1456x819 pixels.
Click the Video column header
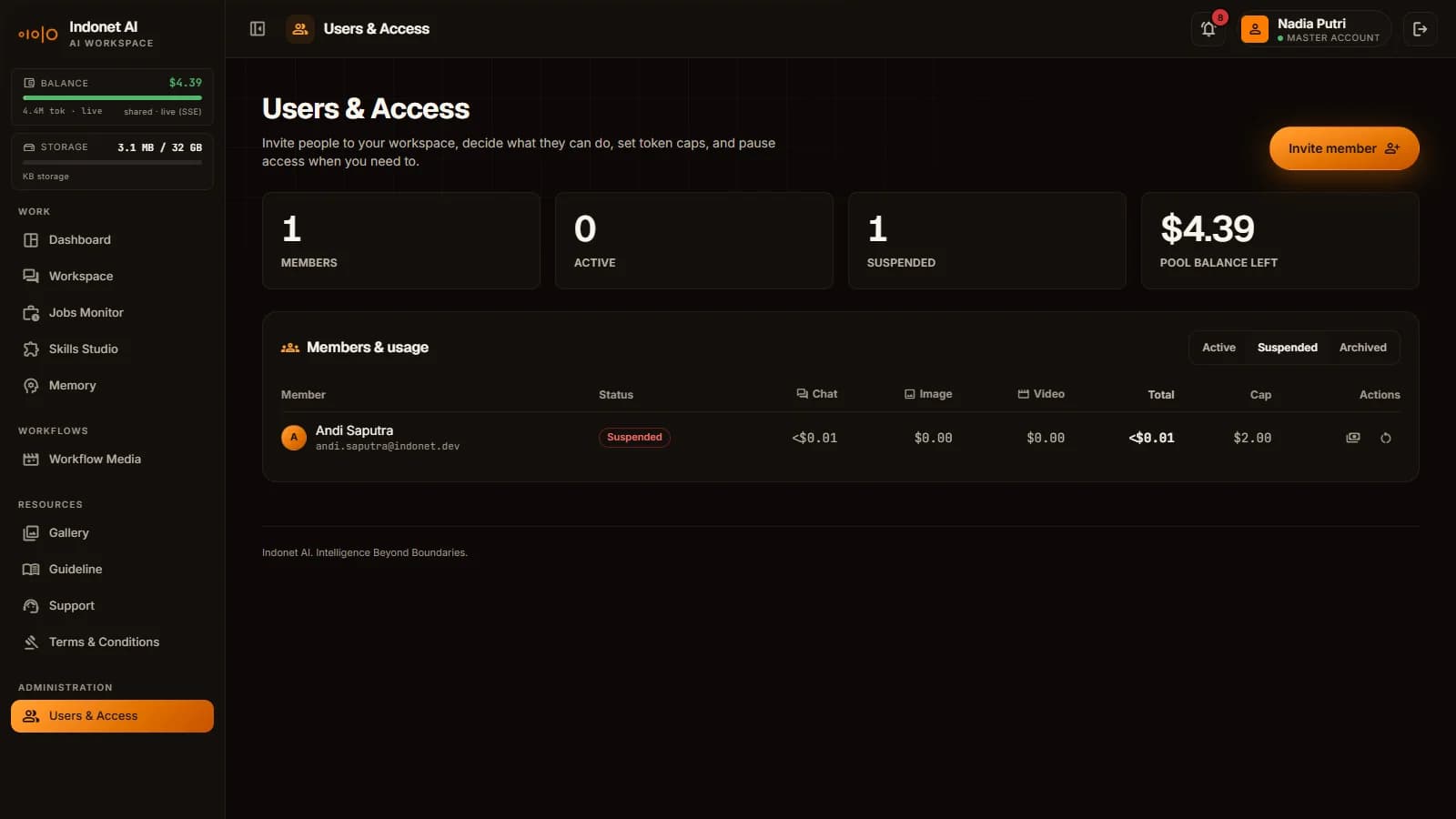click(1041, 394)
